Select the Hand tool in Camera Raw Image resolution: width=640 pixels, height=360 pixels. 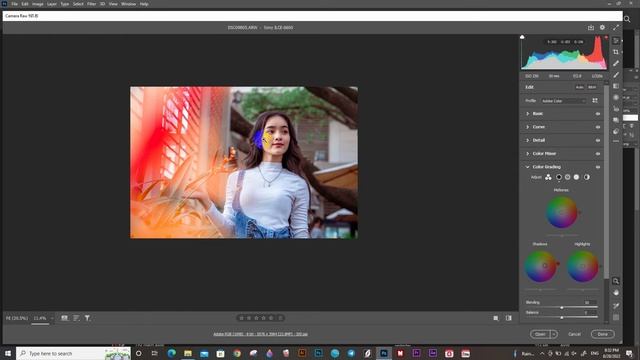[616, 293]
